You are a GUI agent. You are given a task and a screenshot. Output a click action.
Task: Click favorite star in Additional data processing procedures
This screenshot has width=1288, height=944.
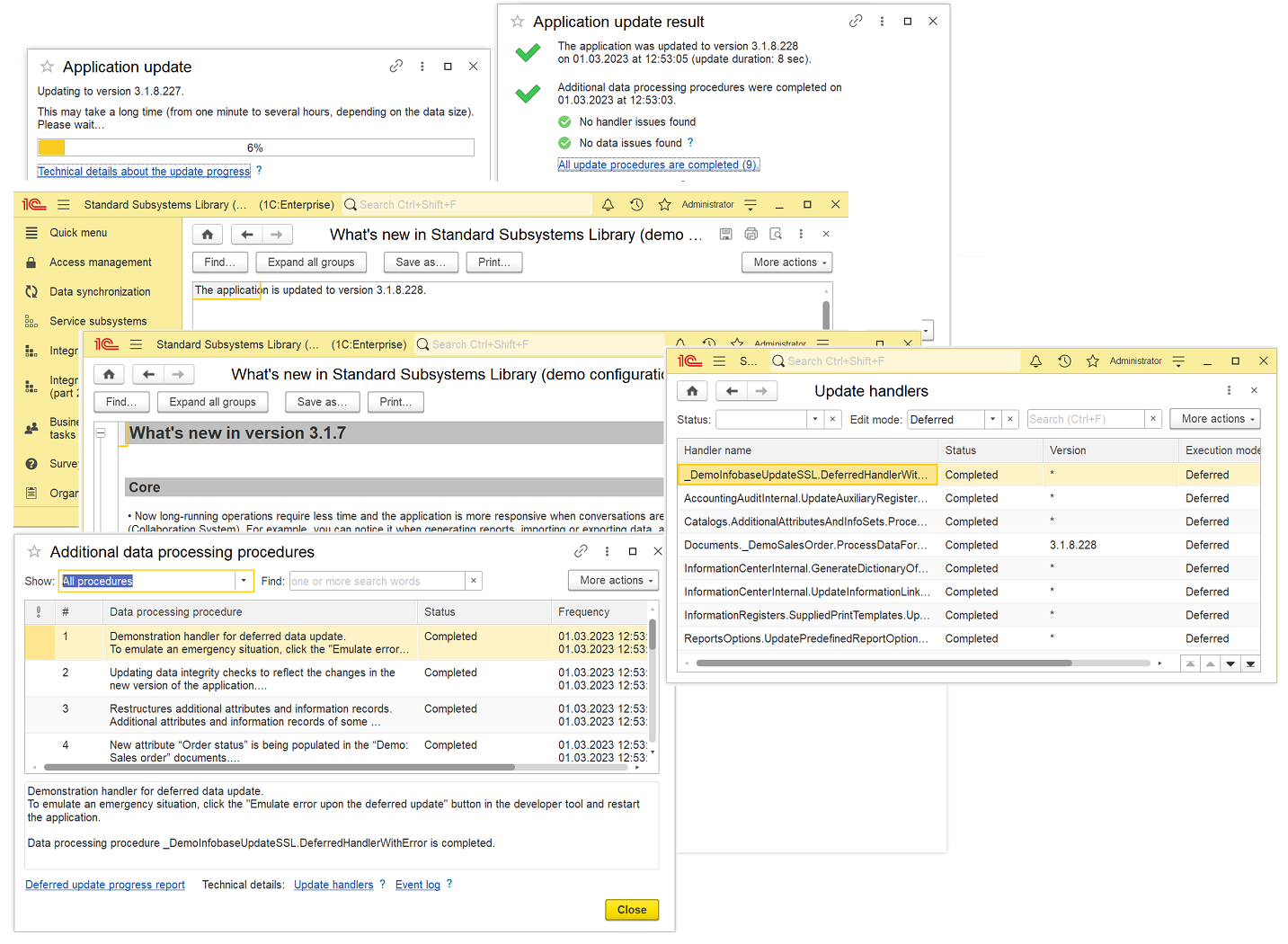point(34,551)
